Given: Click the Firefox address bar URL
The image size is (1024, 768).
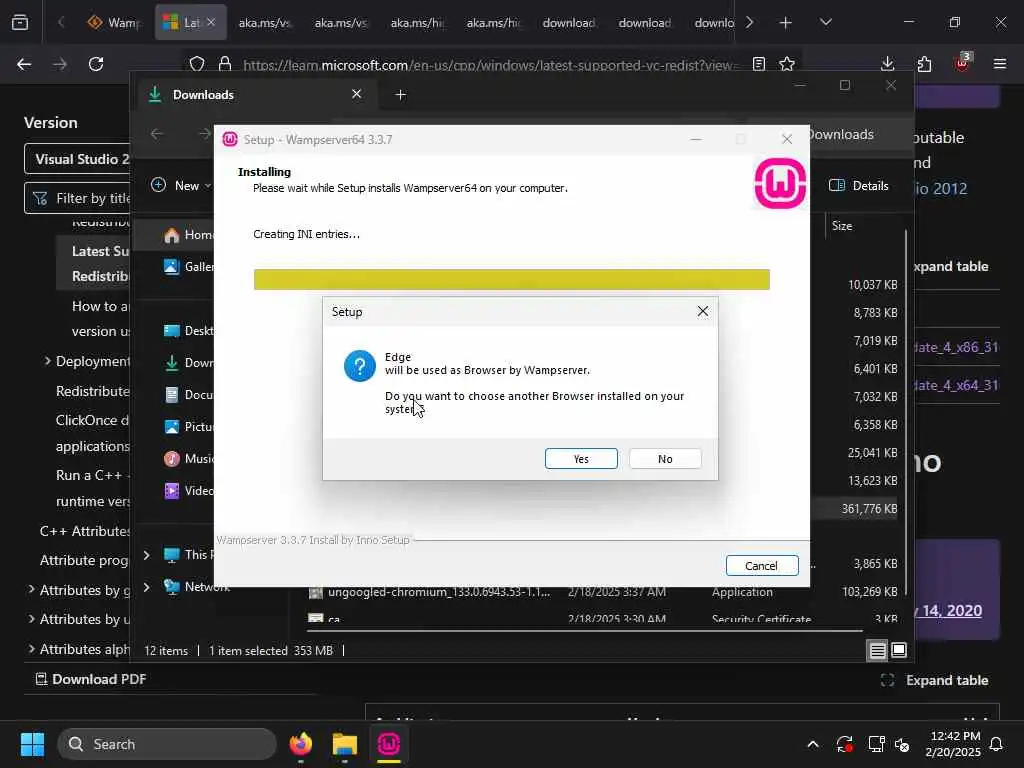Looking at the screenshot, I should (490, 65).
